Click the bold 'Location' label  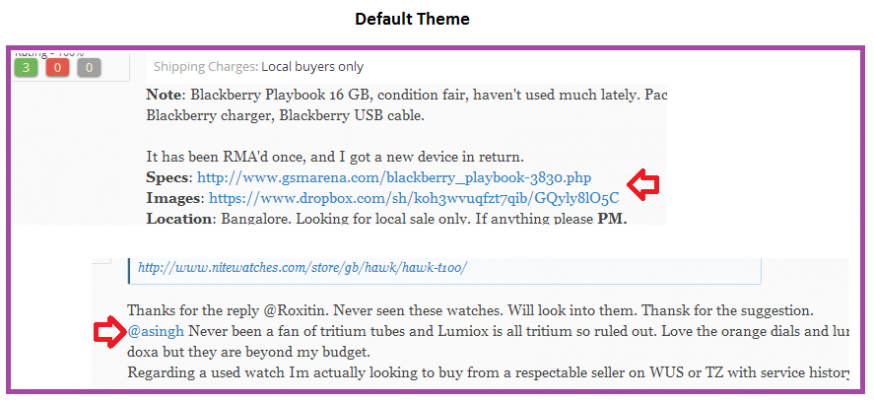[178, 218]
